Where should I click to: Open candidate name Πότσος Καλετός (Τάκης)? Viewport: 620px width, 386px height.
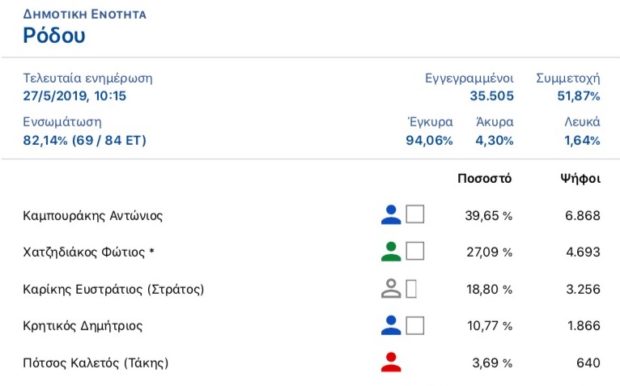tap(96, 363)
